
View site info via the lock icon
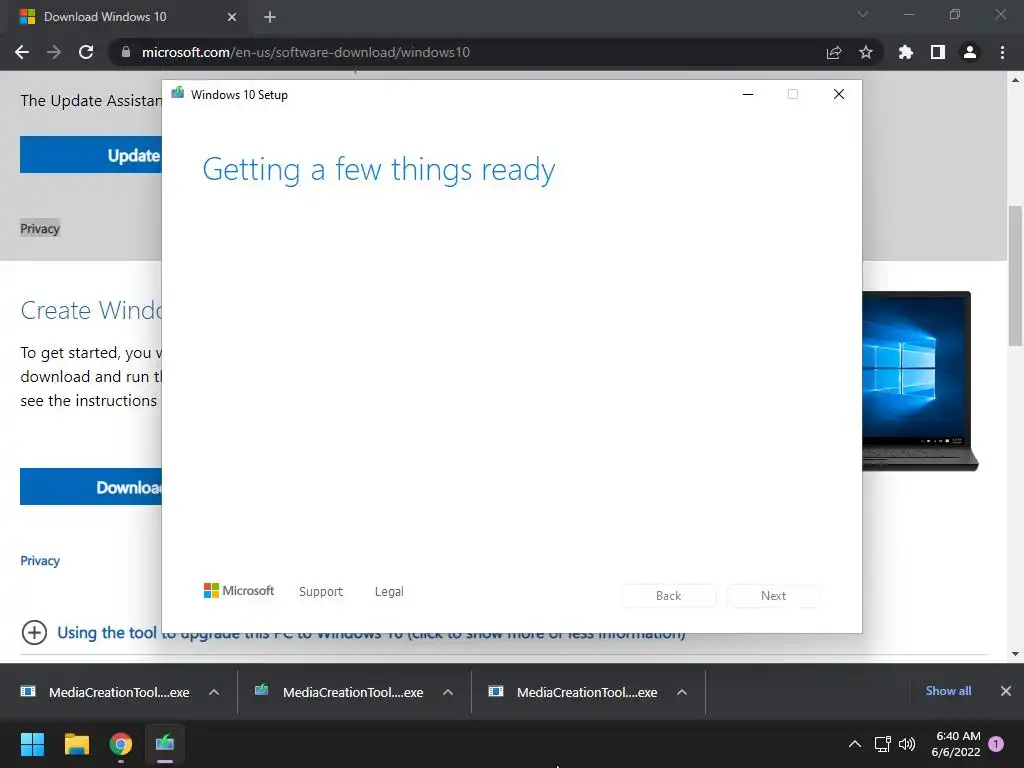(x=126, y=52)
